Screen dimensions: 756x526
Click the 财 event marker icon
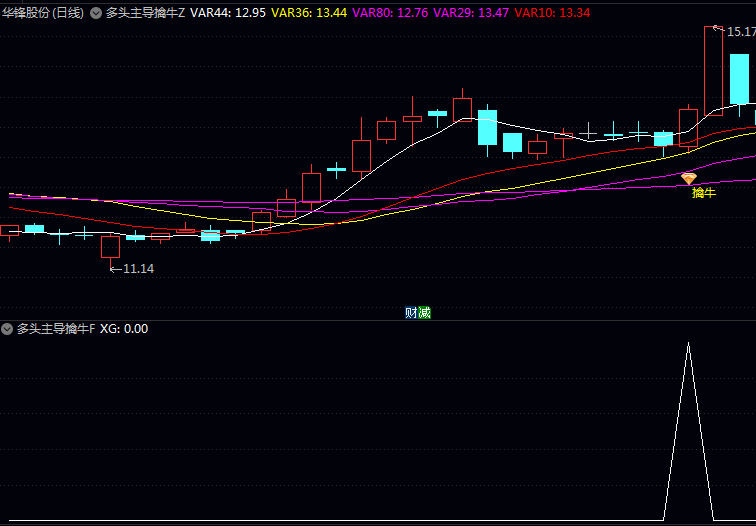(x=411, y=312)
